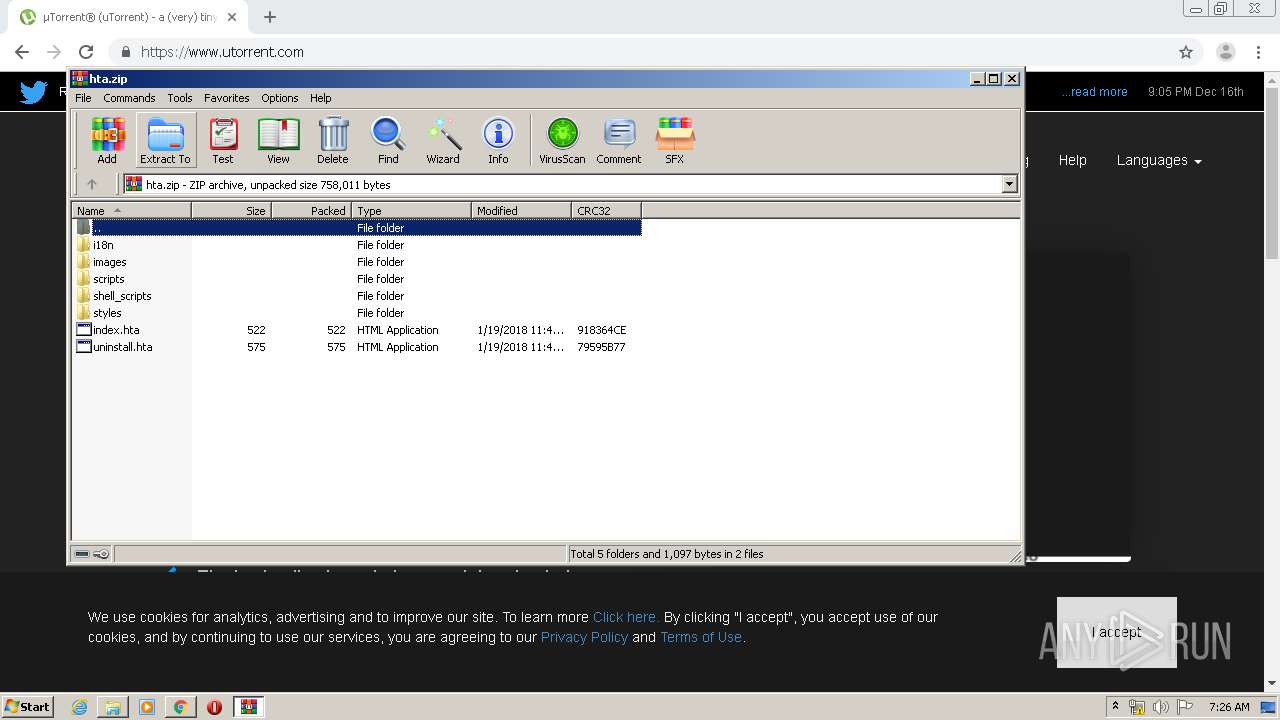Click the Add toolbar icon in WinRAR
This screenshot has width=1280, height=720.
107,140
